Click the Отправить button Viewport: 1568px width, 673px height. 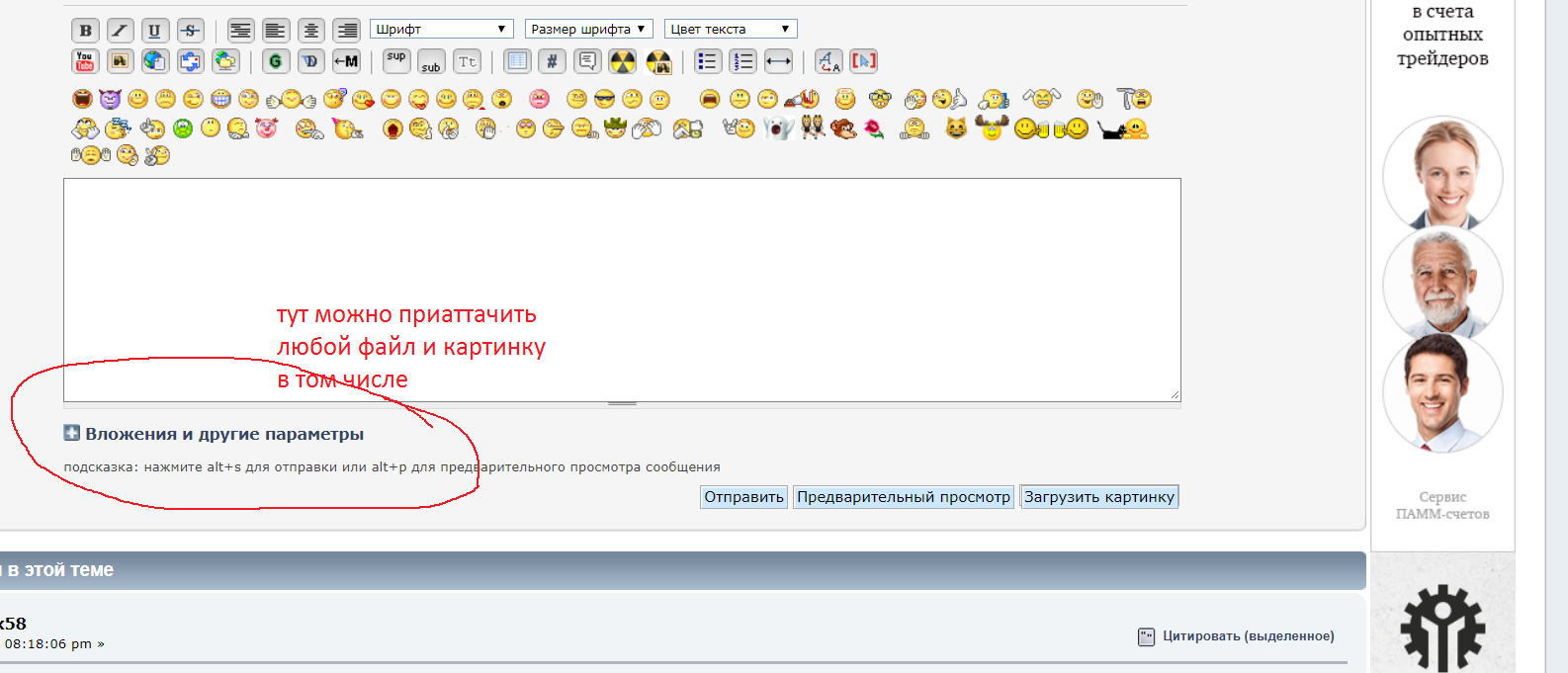click(743, 497)
